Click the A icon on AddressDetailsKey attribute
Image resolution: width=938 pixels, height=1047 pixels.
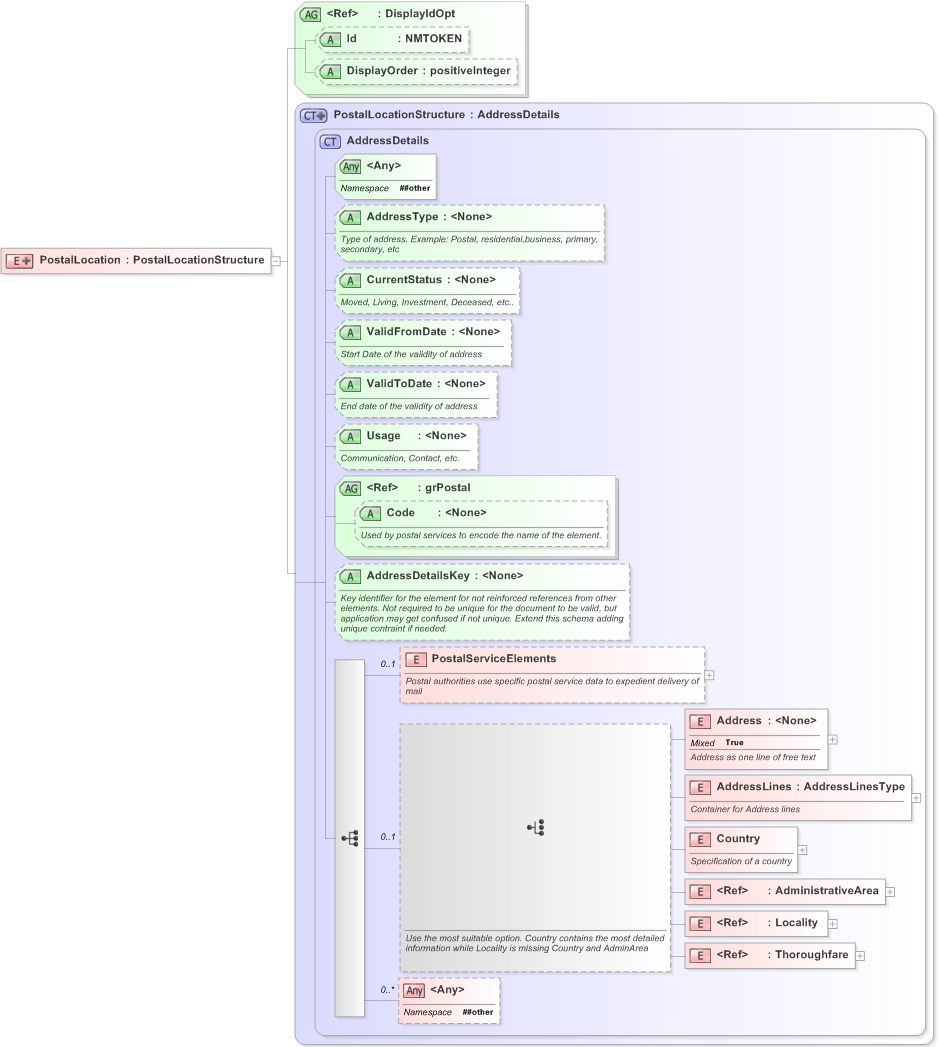point(350,576)
